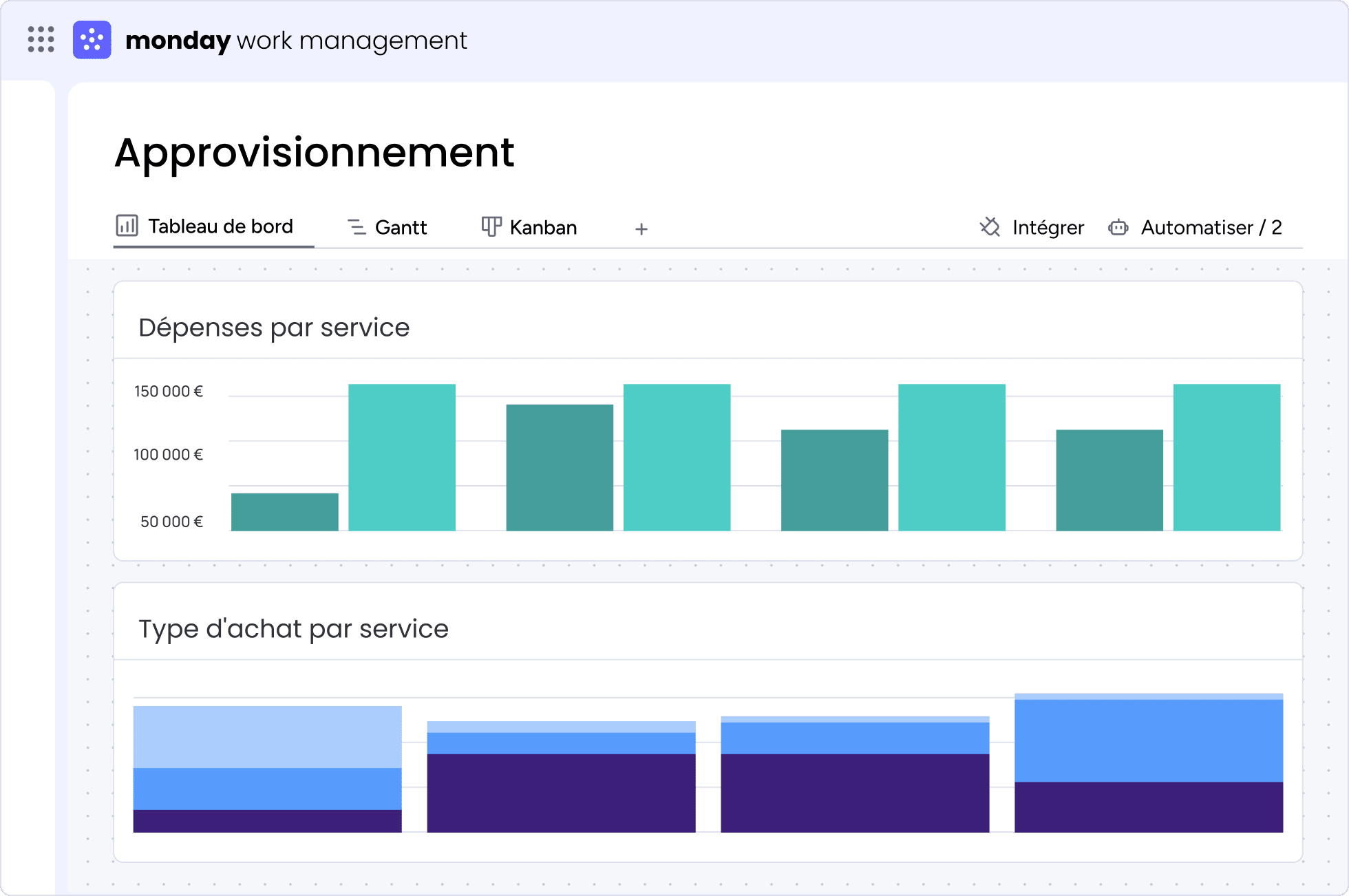
Task: Click the Type d'achat par service title
Action: 293,628
